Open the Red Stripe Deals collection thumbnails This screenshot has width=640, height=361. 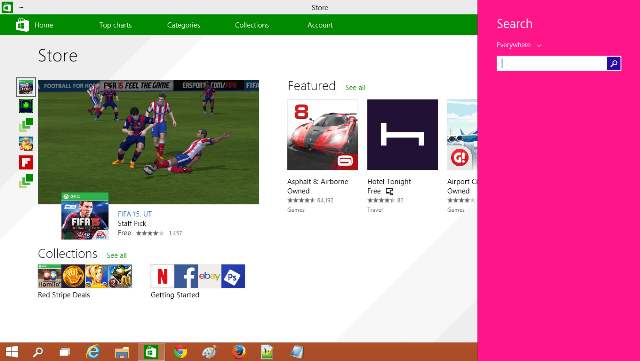point(85,276)
